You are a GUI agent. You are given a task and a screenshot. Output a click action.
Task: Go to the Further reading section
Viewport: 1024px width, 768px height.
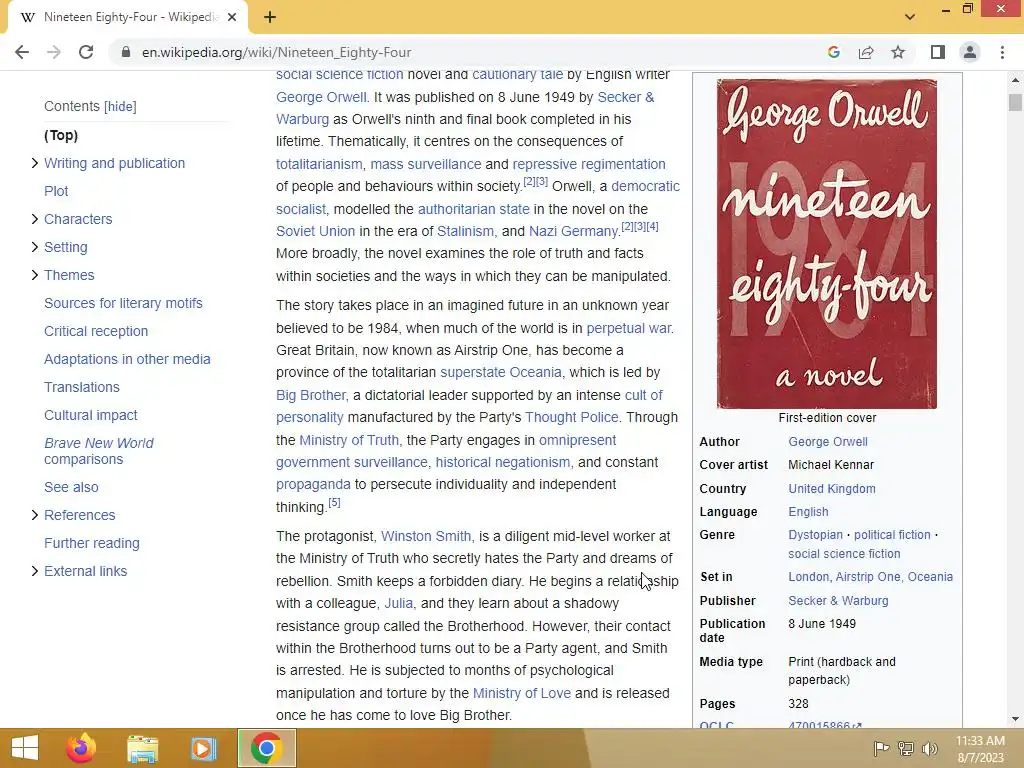click(92, 543)
